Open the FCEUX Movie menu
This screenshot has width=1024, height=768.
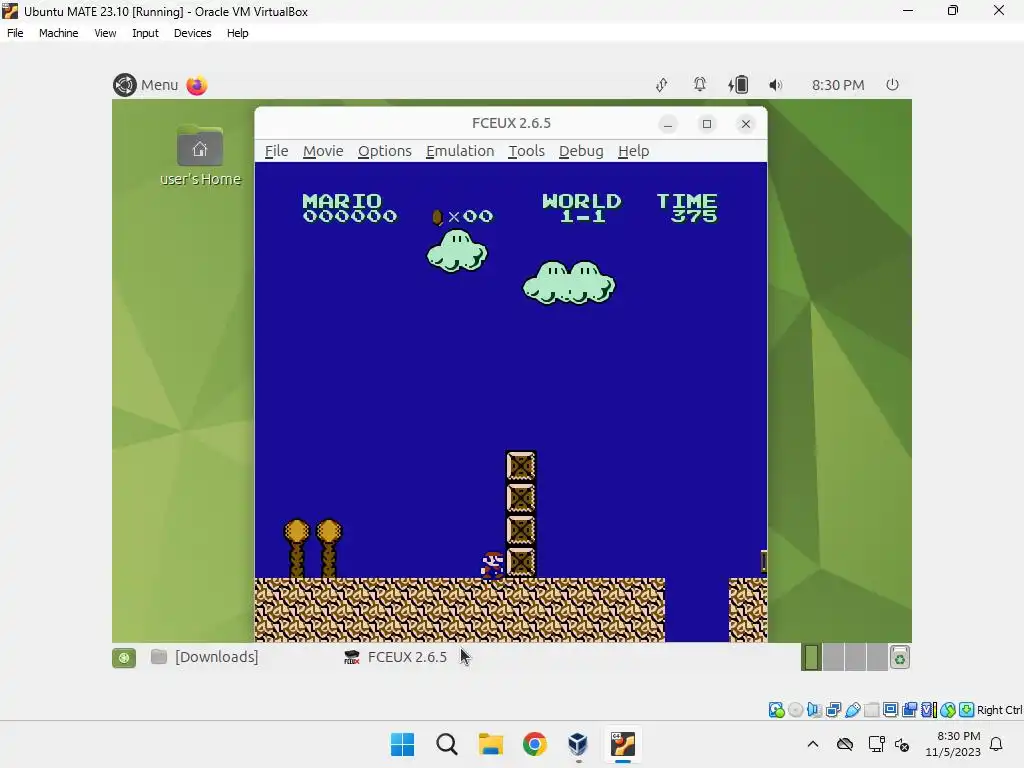[323, 151]
